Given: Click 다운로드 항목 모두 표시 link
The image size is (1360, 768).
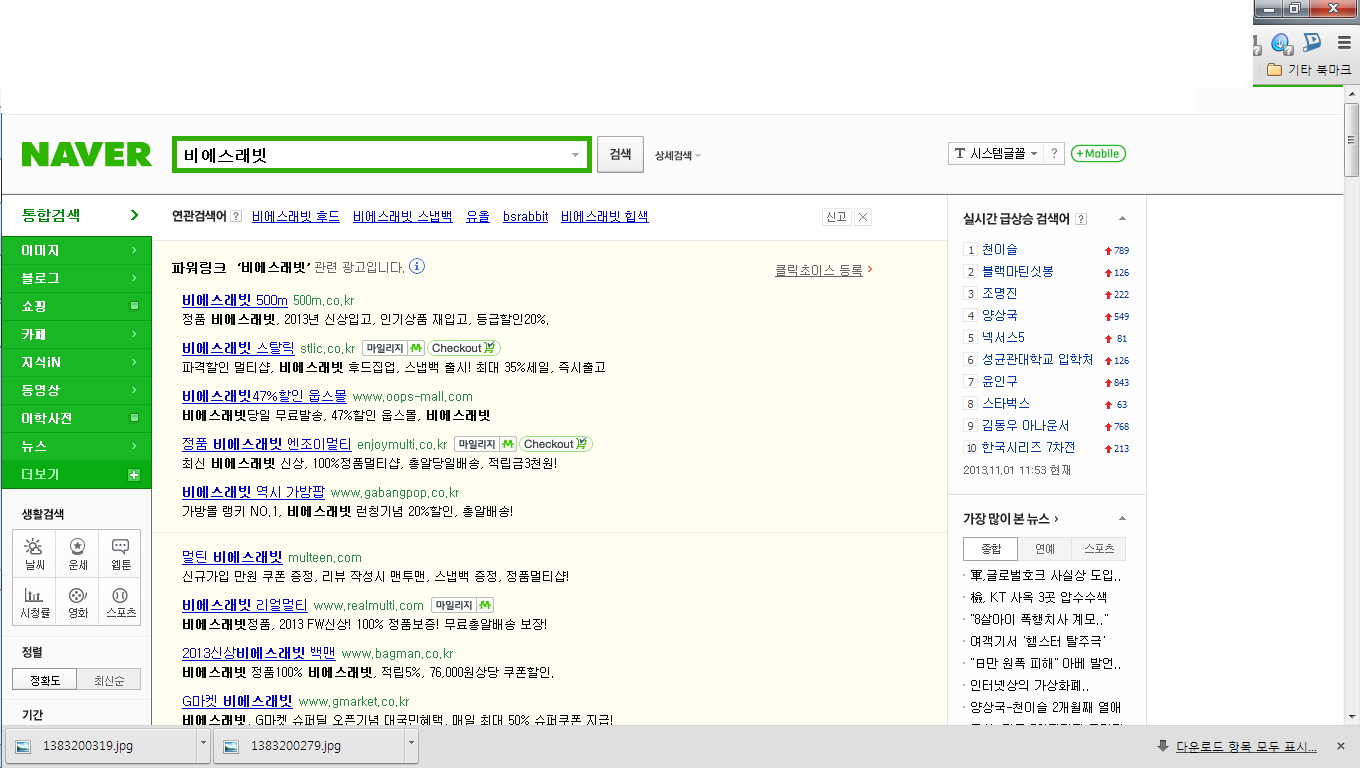Looking at the screenshot, I should click(1246, 746).
